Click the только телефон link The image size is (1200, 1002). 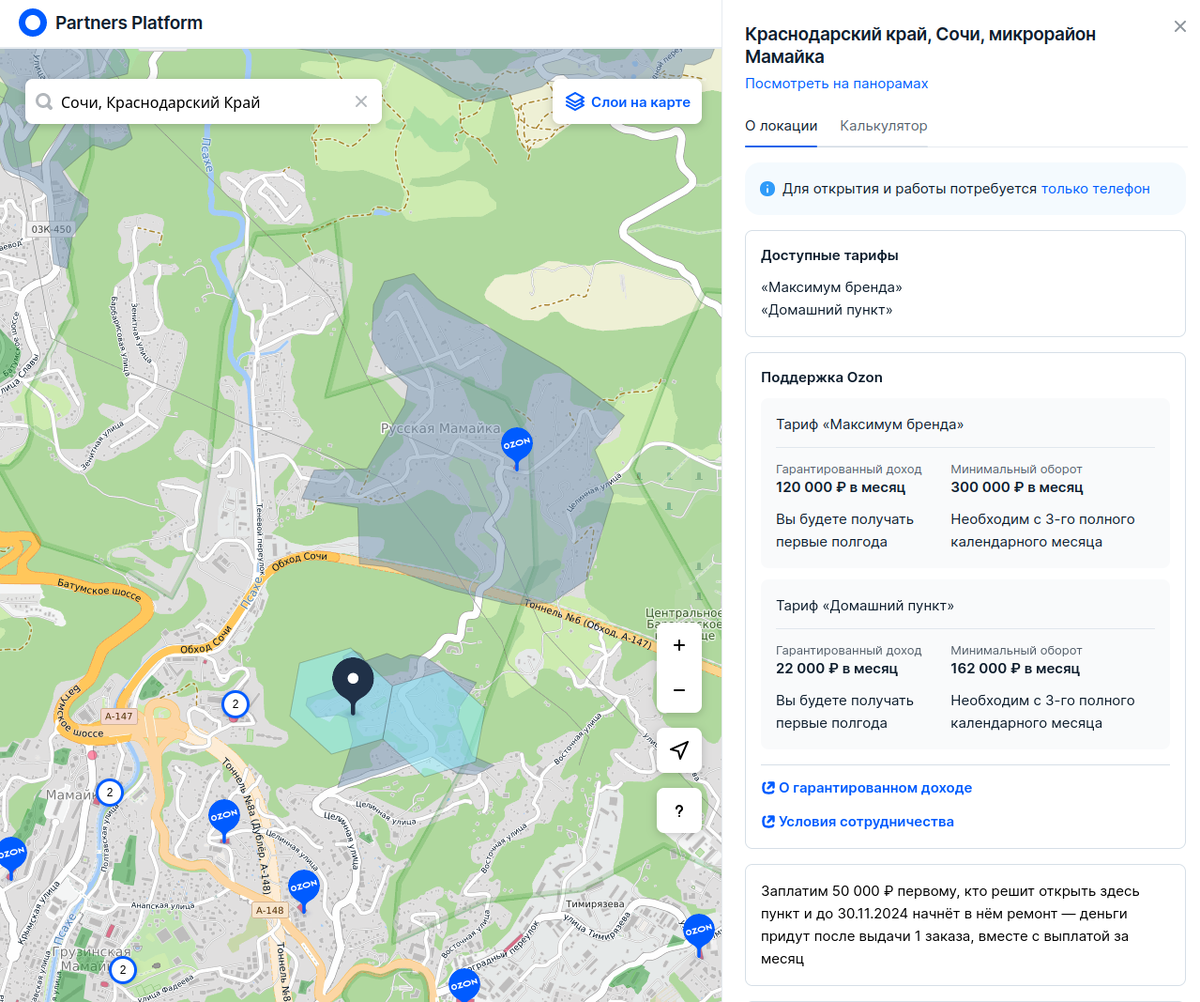[x=1095, y=188]
